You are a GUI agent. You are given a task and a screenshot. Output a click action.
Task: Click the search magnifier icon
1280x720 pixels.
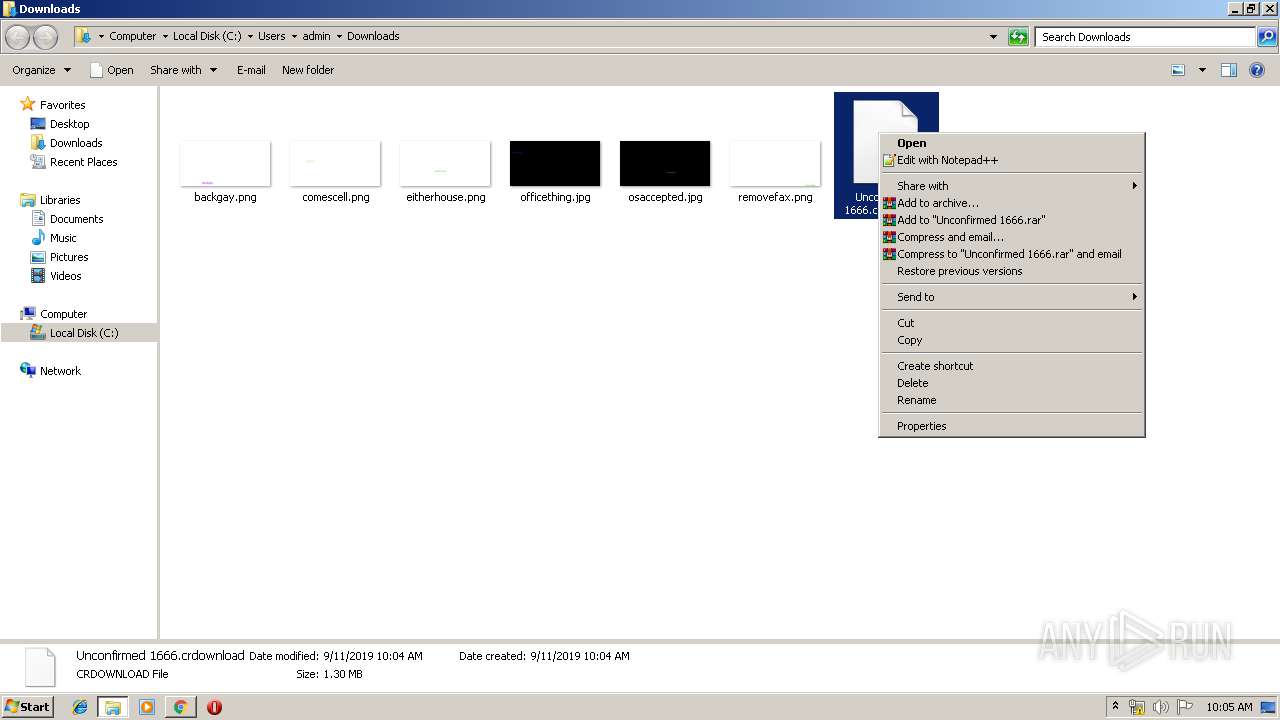click(1266, 37)
